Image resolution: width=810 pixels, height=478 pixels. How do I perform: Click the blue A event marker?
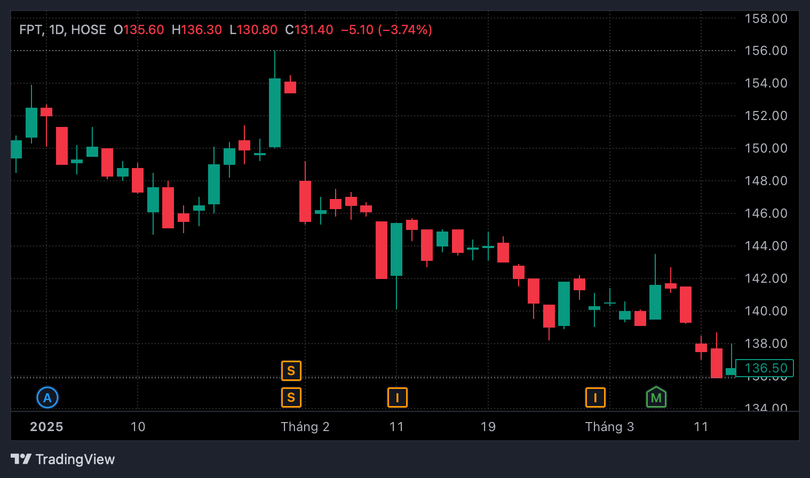click(47, 397)
